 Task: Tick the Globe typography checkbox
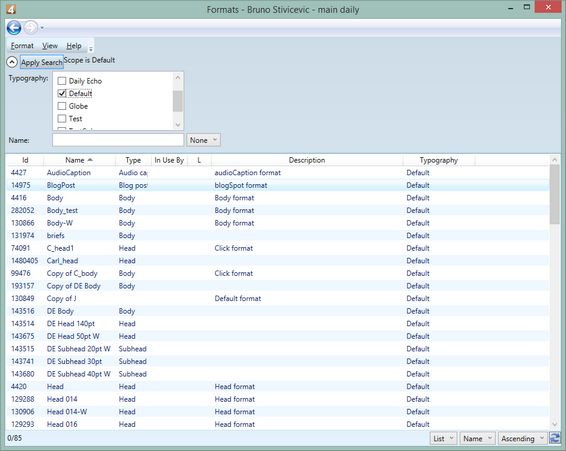62,106
